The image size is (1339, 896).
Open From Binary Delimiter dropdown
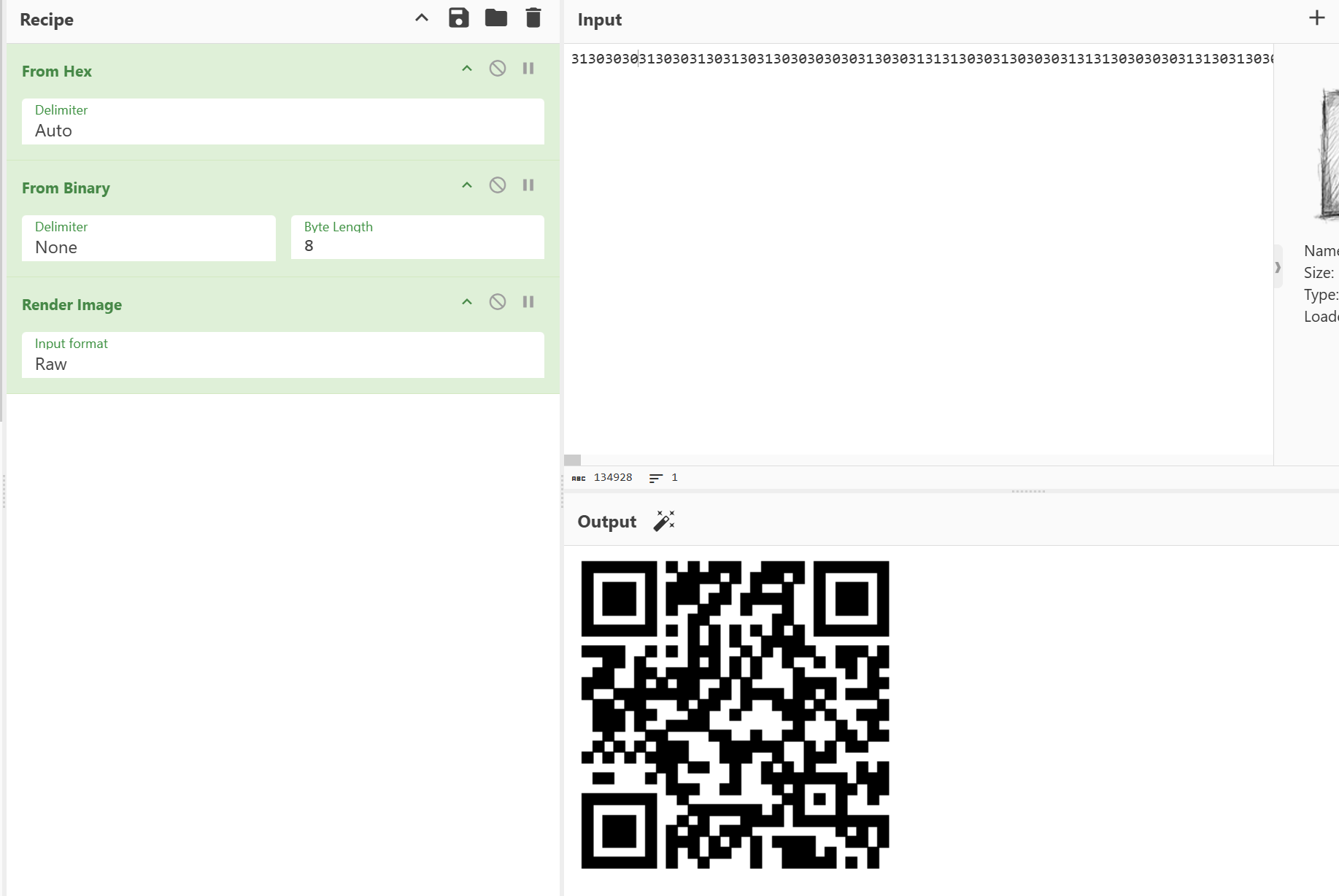tap(149, 238)
